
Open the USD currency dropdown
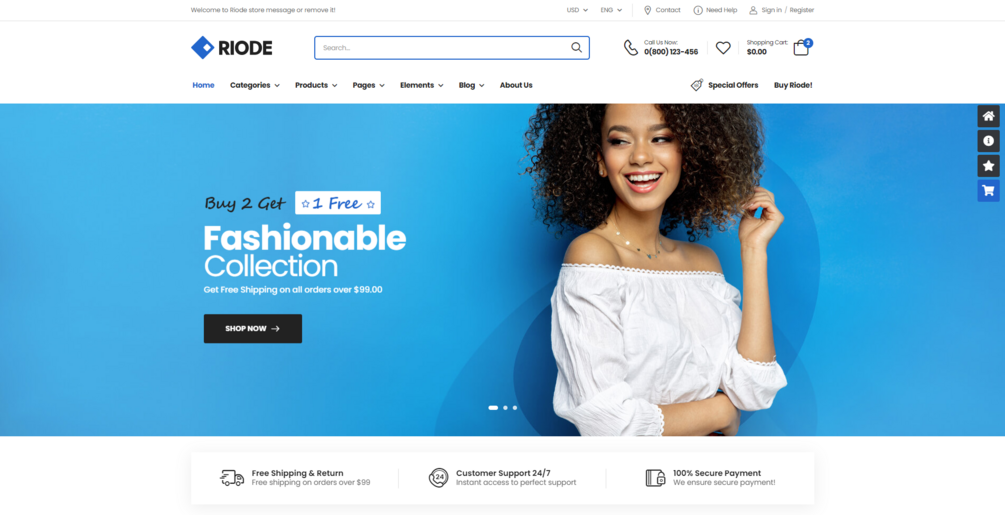tap(577, 10)
